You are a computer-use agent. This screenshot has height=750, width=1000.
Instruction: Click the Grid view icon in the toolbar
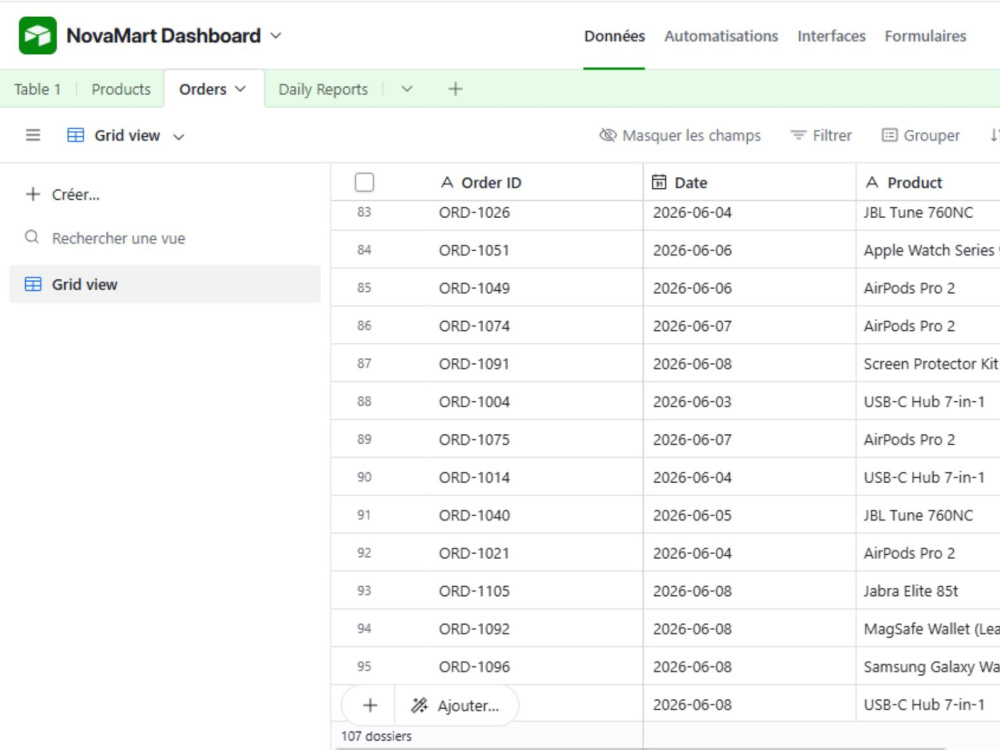[76, 135]
